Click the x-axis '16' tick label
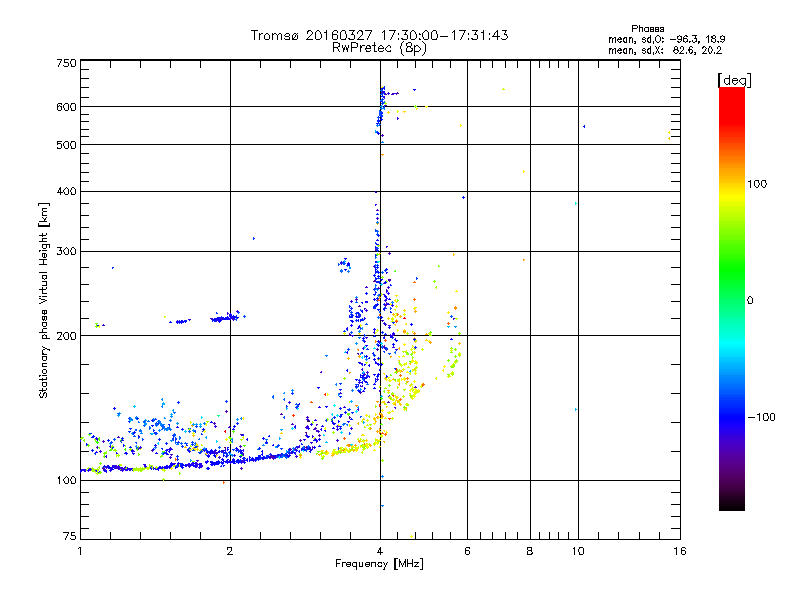Viewport: 800px width, 600px height. click(680, 551)
